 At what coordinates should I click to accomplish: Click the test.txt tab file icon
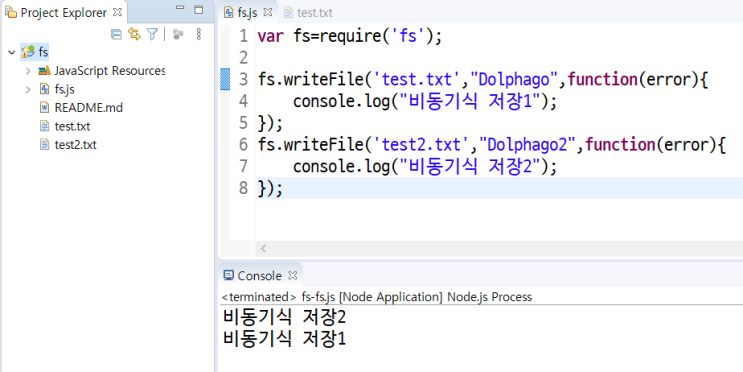click(288, 13)
